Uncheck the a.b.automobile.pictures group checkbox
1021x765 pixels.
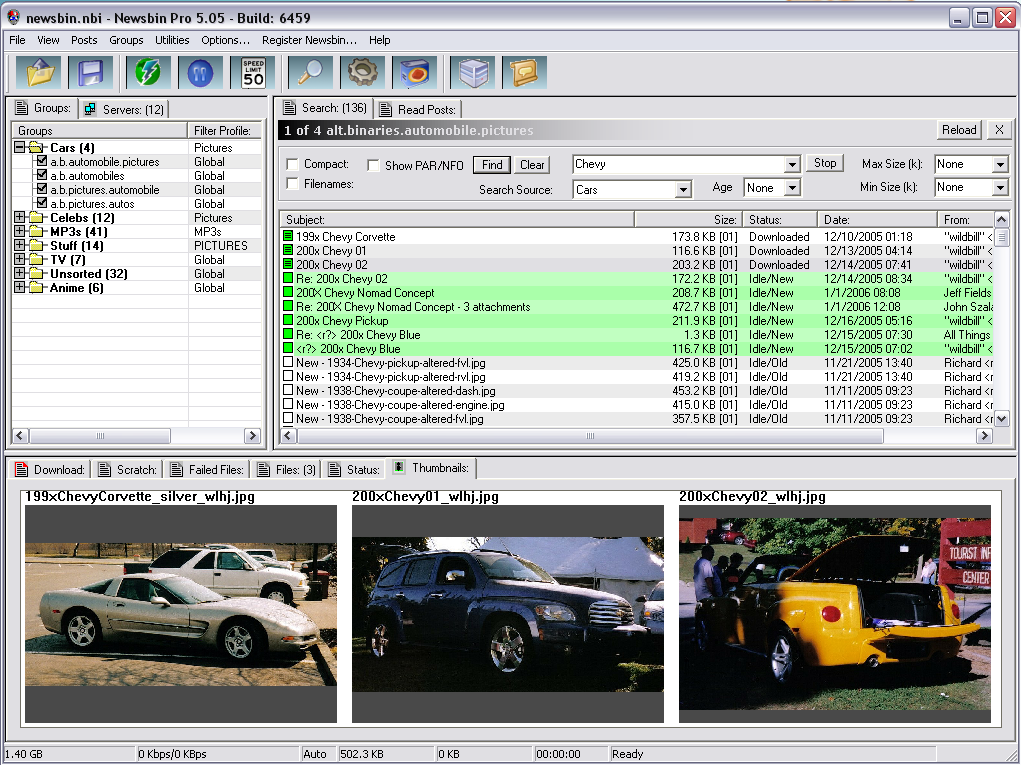tap(41, 161)
